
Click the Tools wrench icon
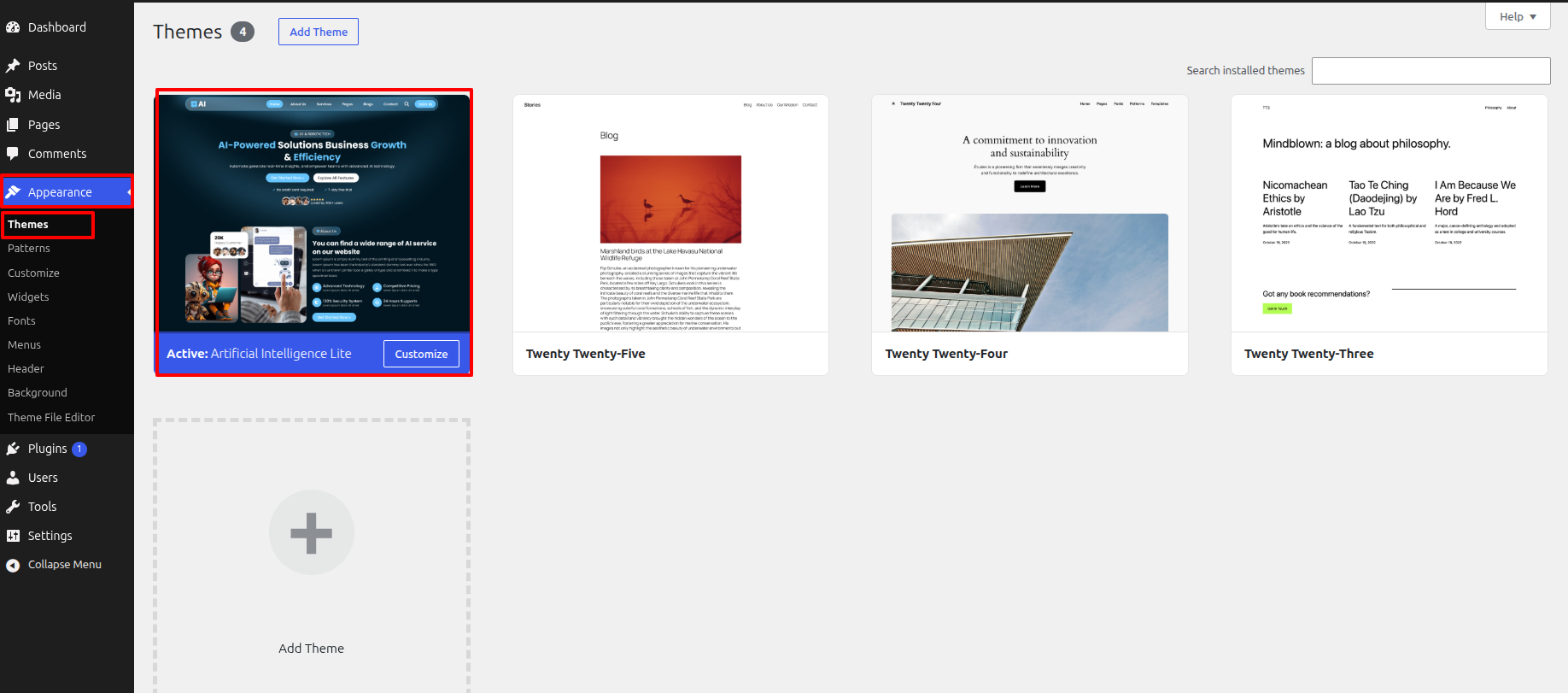tap(13, 507)
